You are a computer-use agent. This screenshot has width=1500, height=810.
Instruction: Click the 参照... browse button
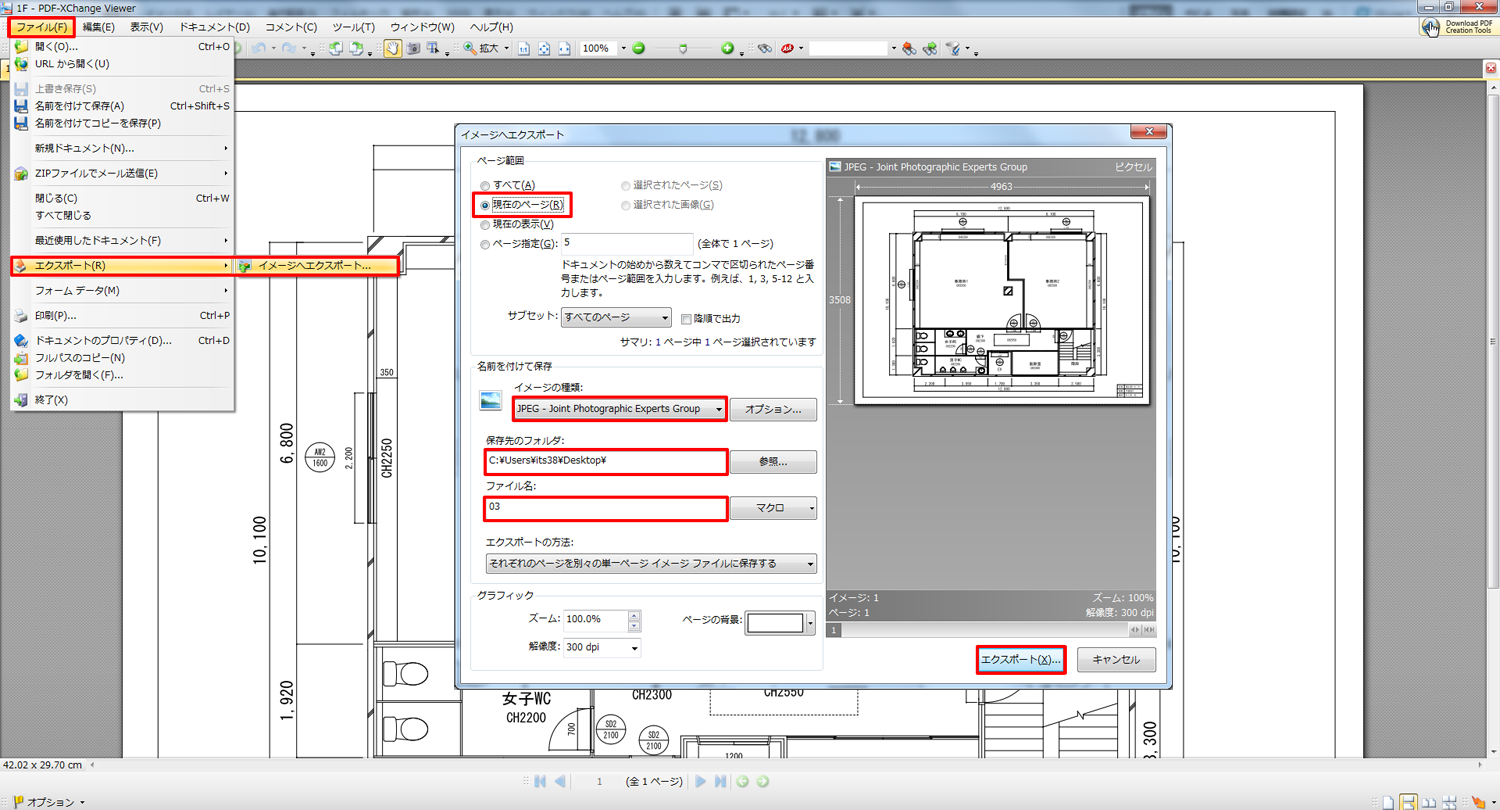pyautogui.click(x=773, y=462)
